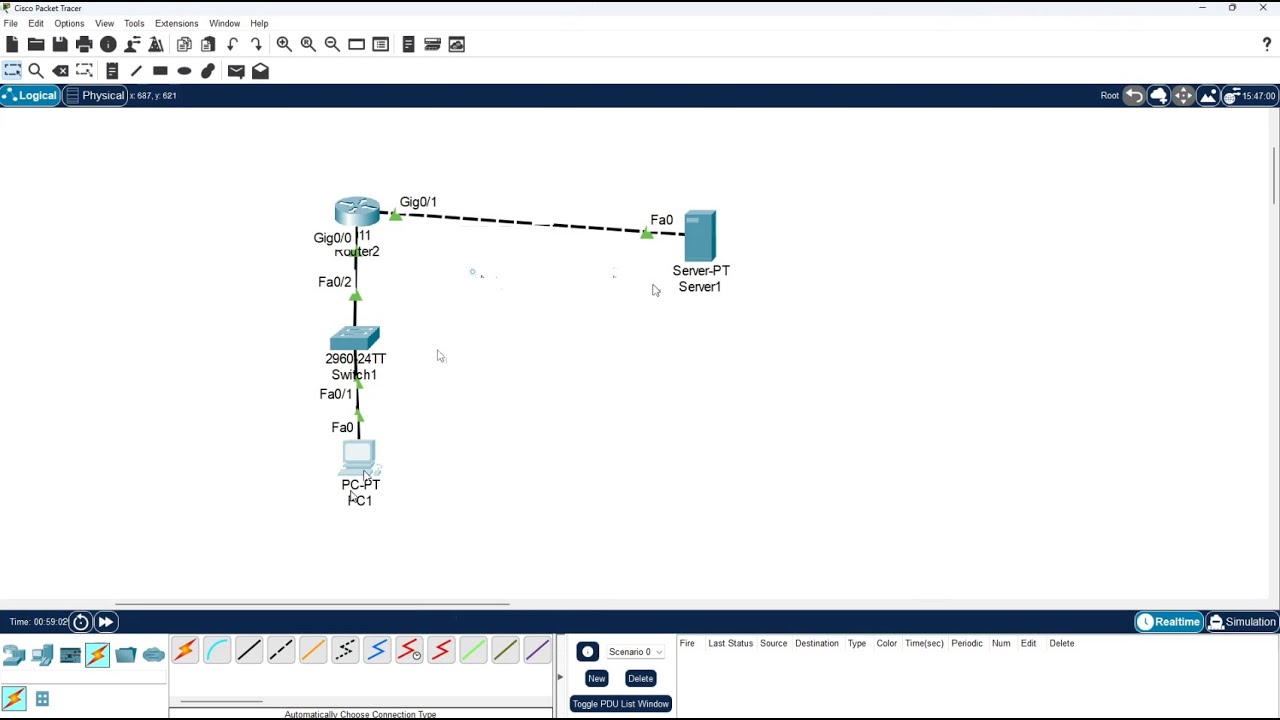Choose the light-blue console cable

coord(217,651)
